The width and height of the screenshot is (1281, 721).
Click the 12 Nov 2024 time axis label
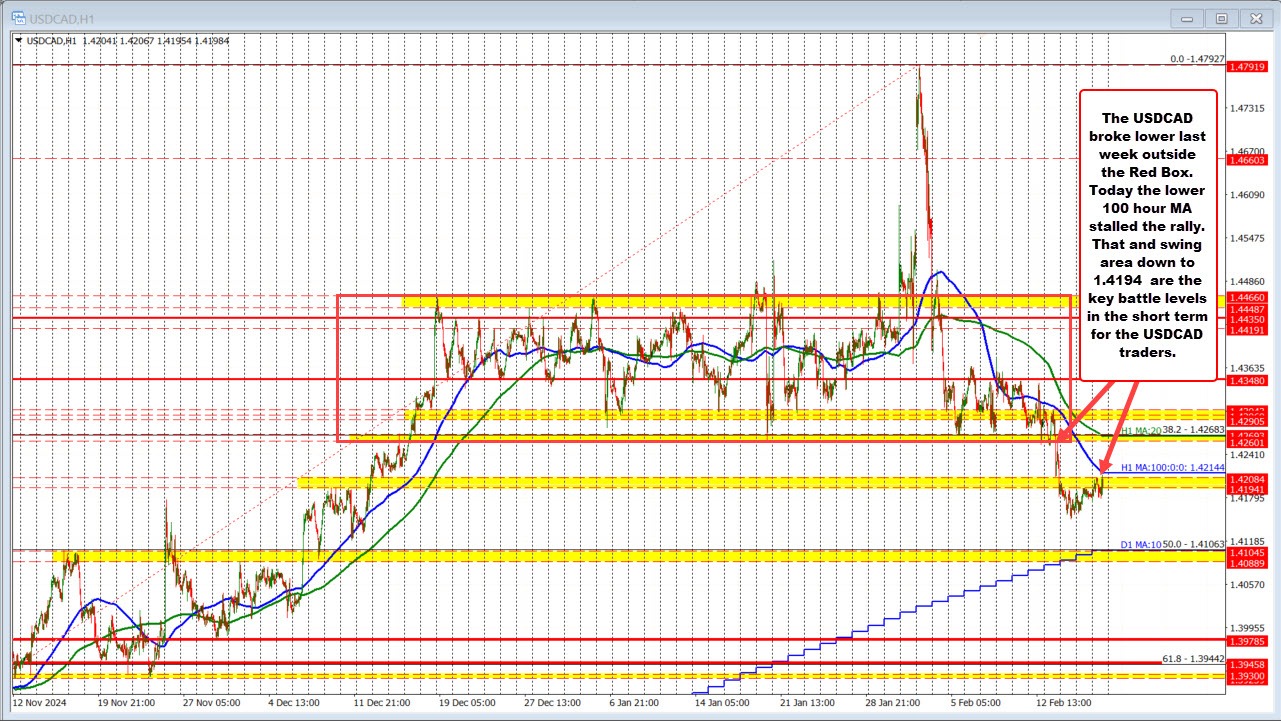40,703
